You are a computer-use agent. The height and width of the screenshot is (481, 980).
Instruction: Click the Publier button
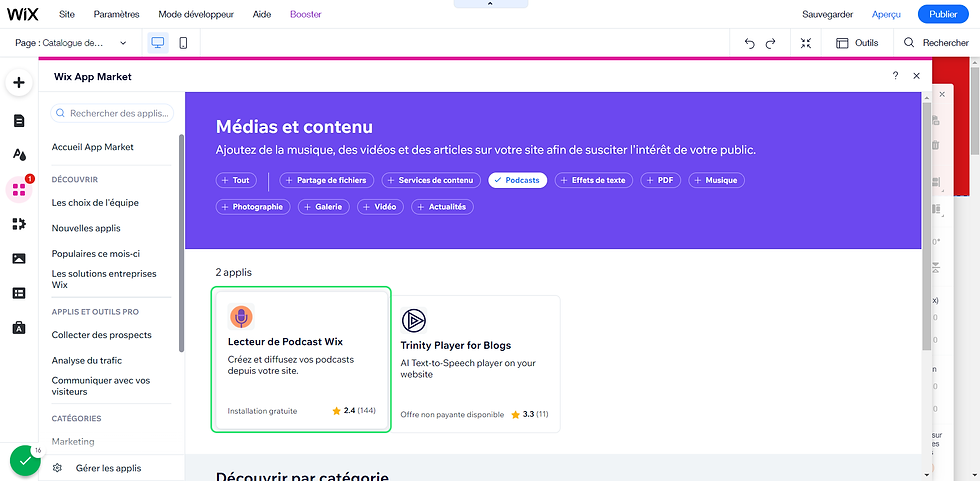[x=943, y=14]
